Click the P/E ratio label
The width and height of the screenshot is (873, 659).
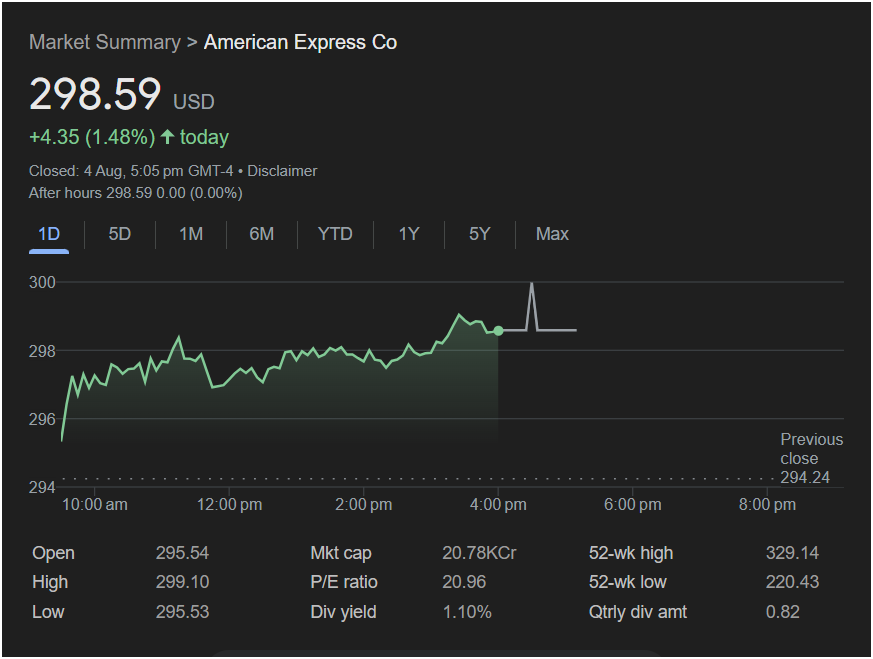tap(344, 582)
